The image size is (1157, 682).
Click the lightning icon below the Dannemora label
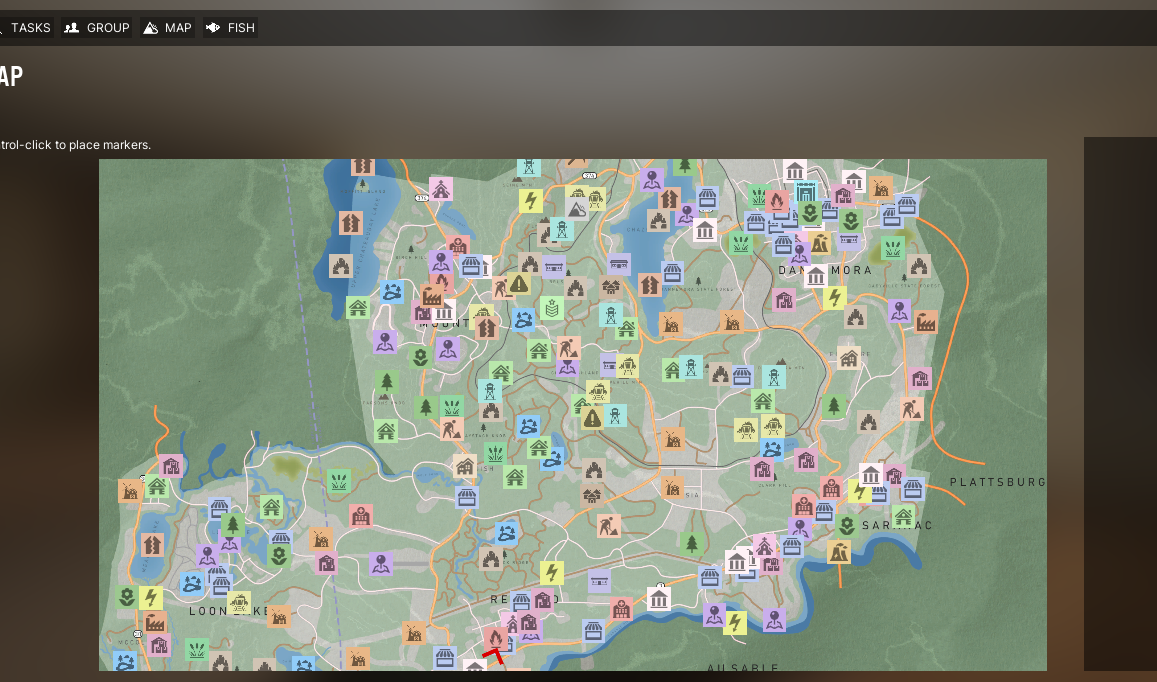click(x=835, y=297)
